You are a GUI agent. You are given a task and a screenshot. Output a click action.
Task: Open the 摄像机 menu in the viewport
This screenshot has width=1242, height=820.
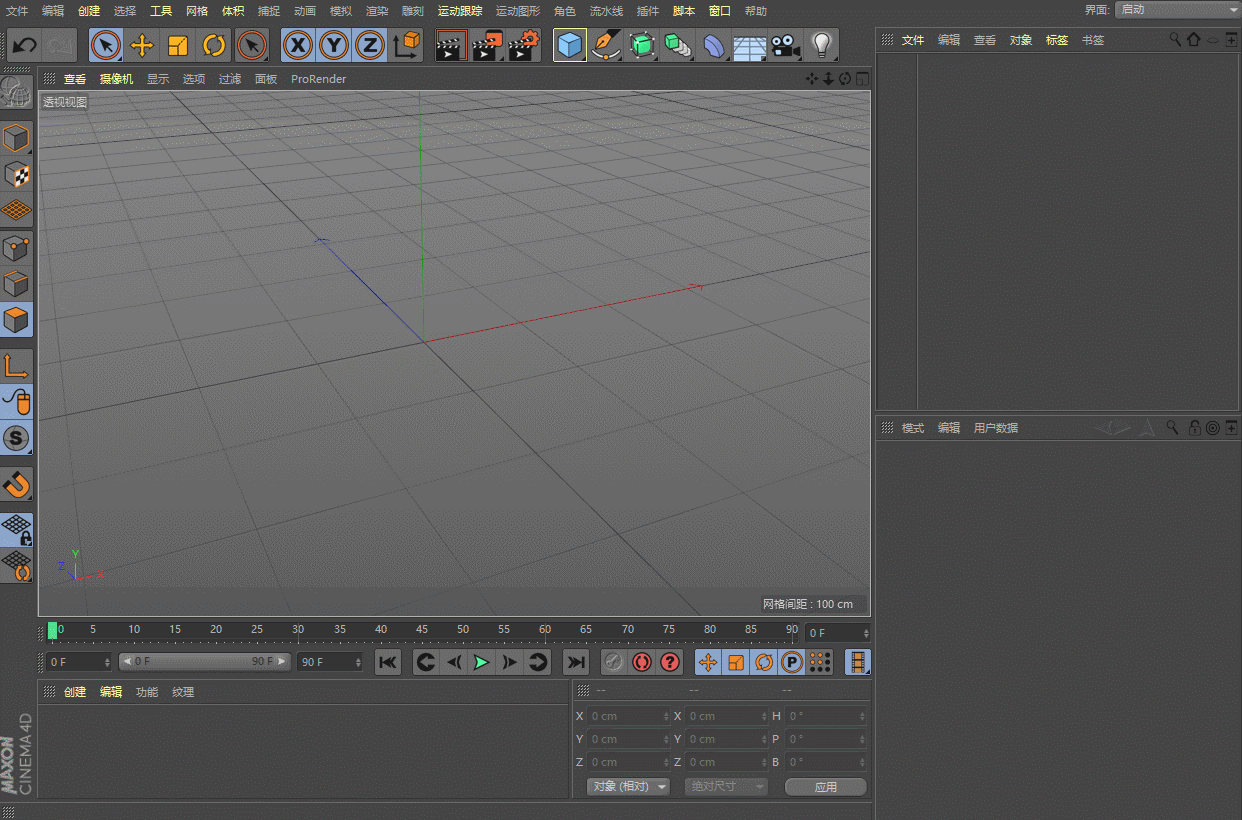click(x=116, y=79)
